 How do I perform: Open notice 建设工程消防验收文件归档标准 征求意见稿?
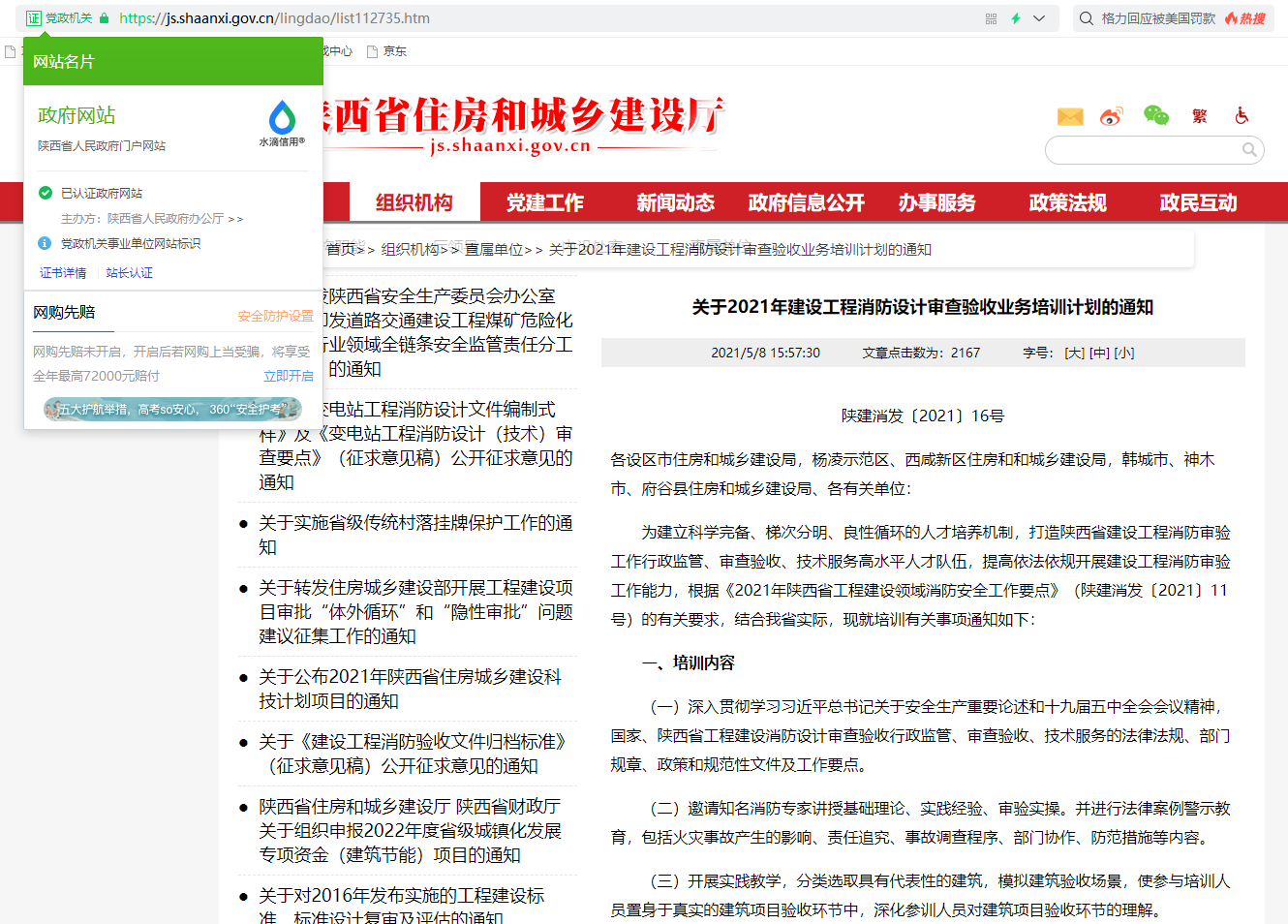(x=412, y=754)
